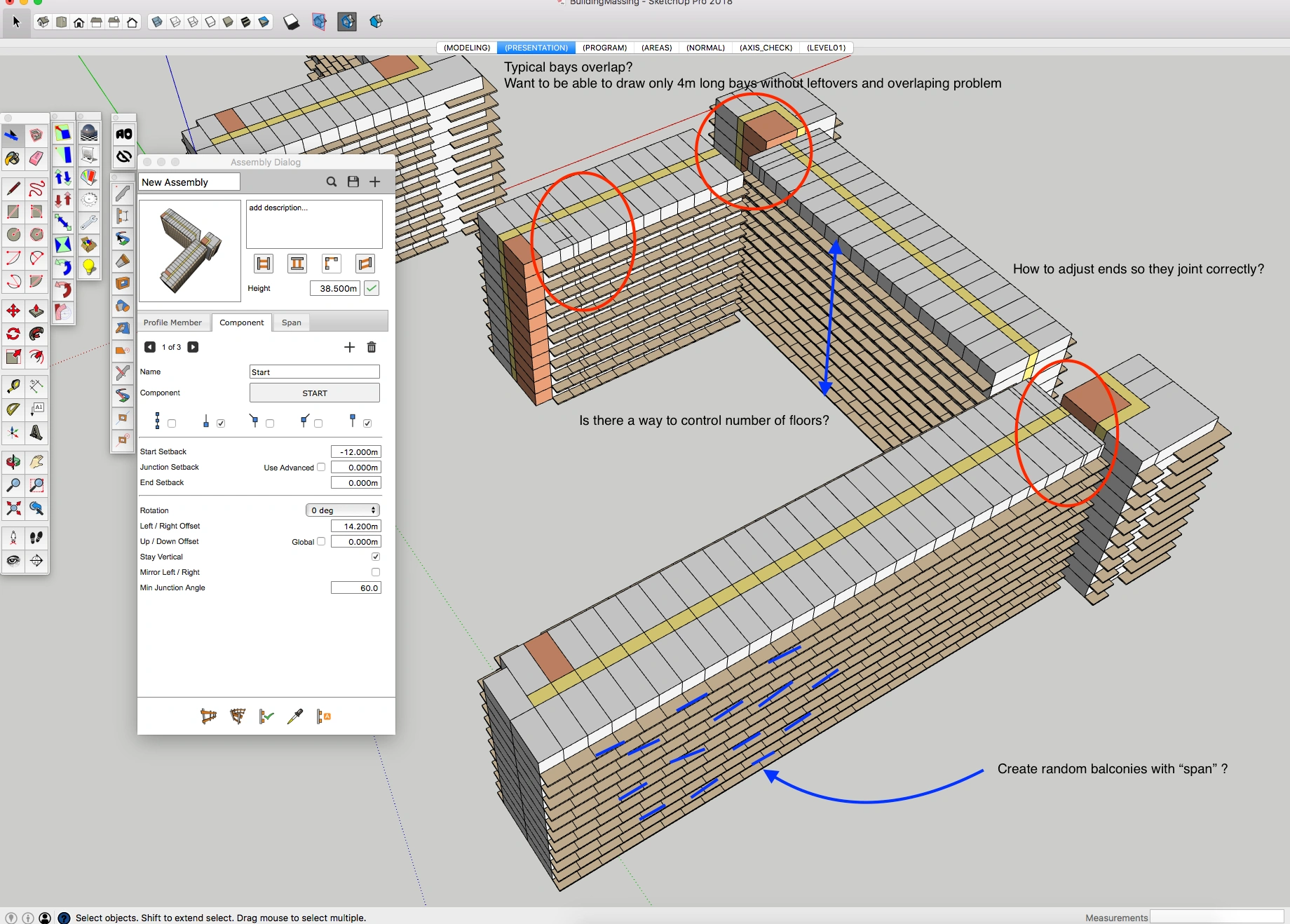Select the Push/Pull tool

[x=36, y=311]
